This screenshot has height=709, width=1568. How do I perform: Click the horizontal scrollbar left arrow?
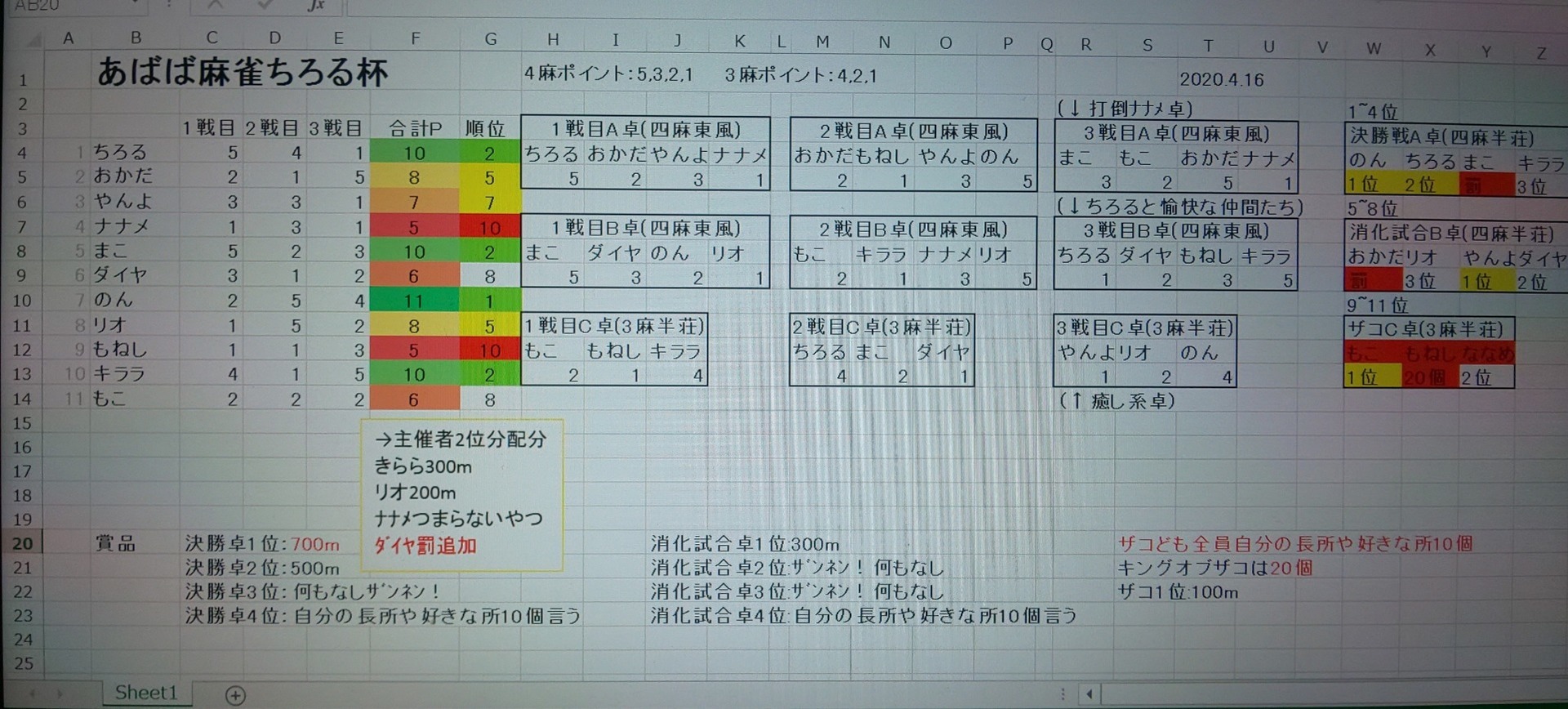pos(1089,694)
